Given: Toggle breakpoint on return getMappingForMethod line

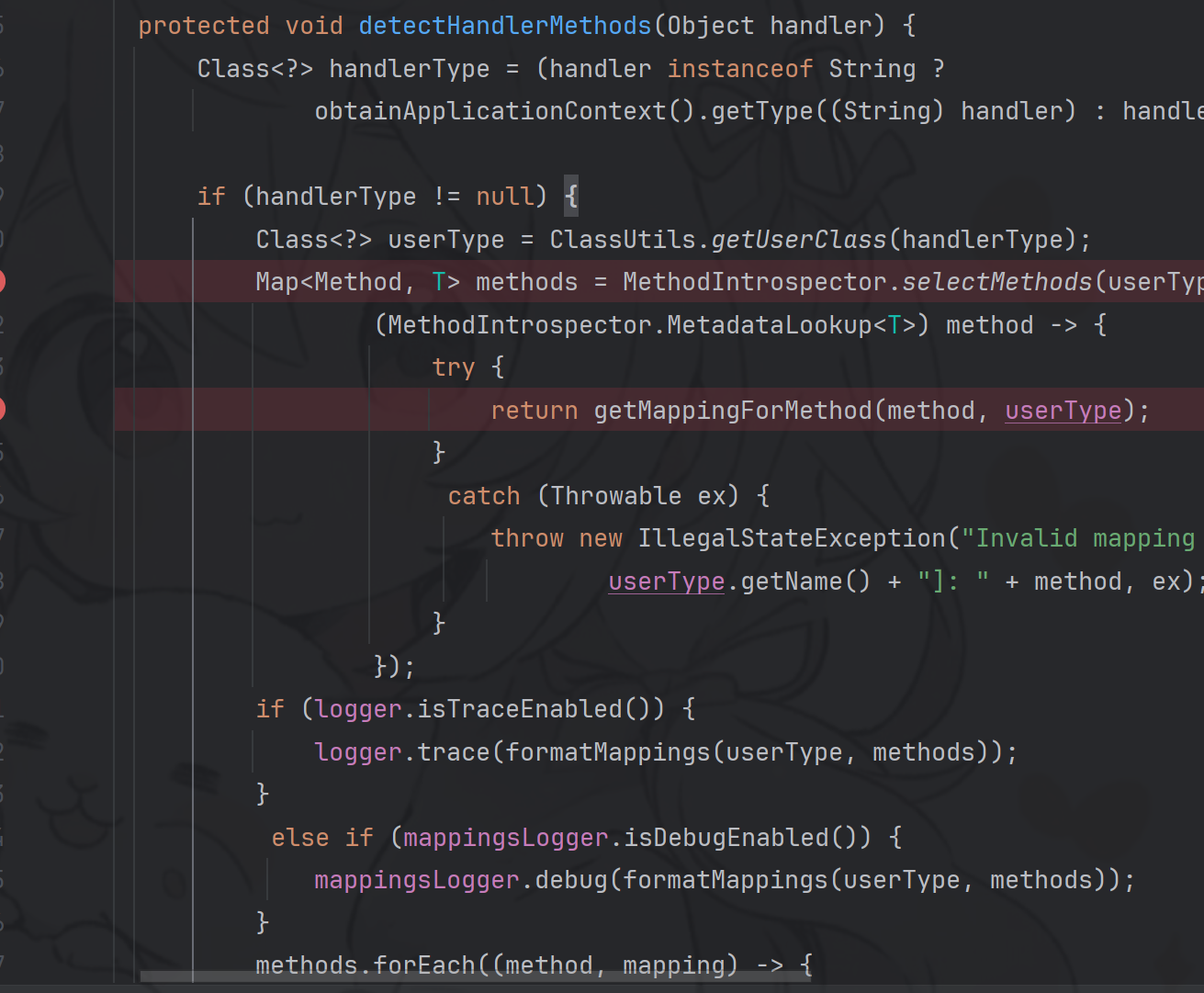Looking at the screenshot, I should pos(2,410).
